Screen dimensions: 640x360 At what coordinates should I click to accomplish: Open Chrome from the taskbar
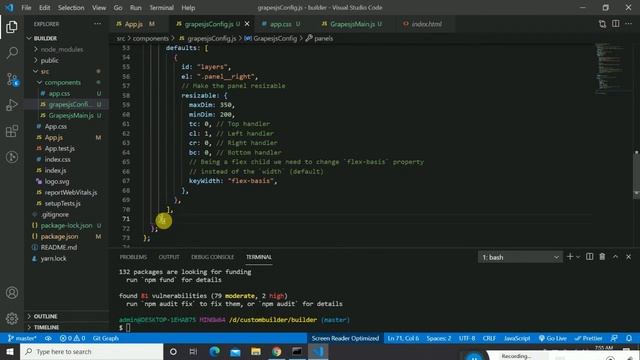point(276,351)
